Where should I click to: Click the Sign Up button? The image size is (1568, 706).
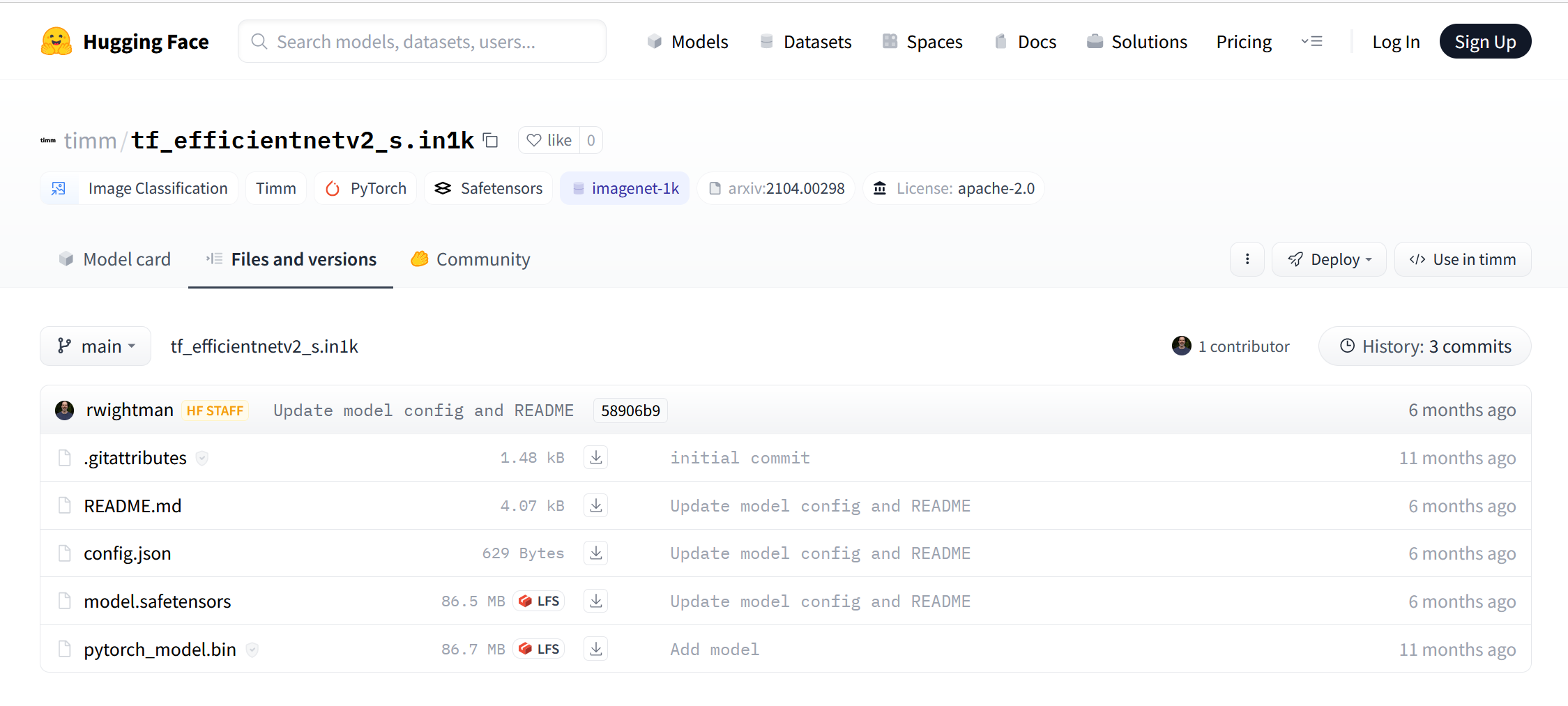[1485, 42]
